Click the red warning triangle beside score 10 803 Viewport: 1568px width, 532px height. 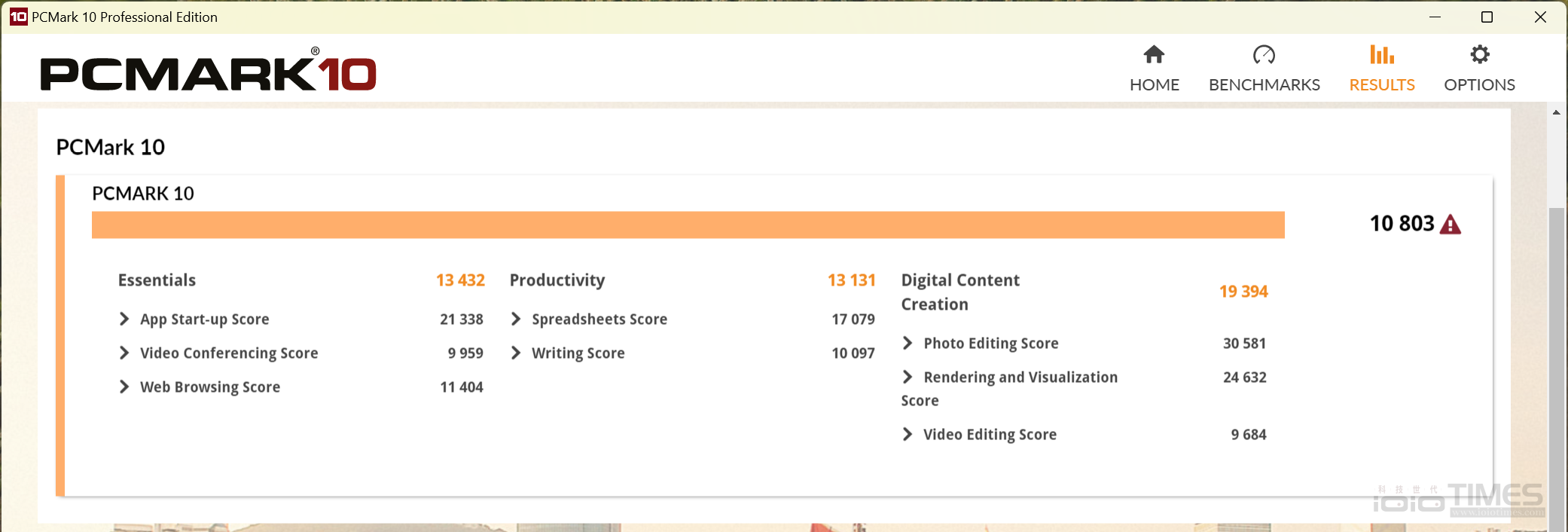(1450, 225)
